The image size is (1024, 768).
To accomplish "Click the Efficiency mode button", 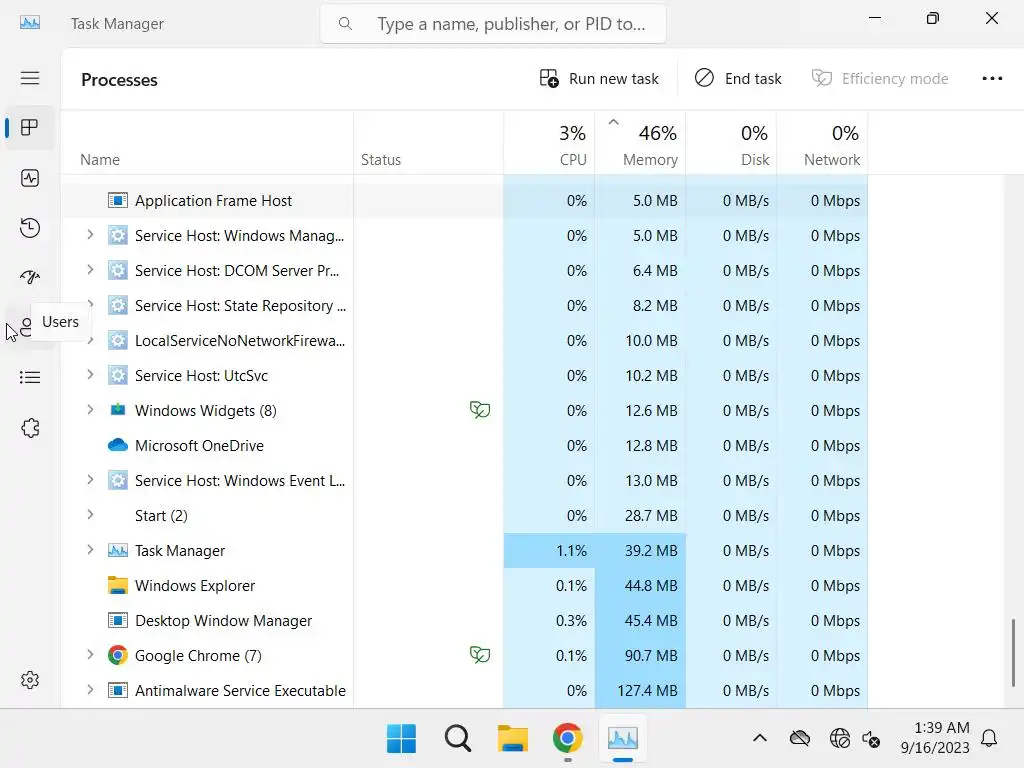I will click(x=880, y=78).
